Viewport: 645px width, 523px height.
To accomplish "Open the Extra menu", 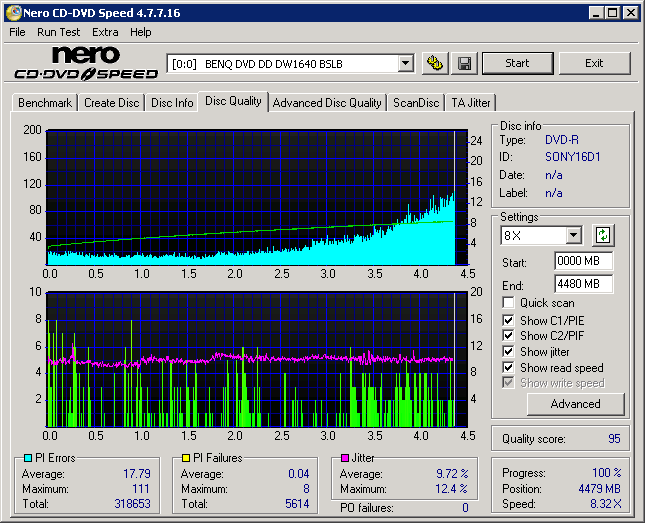I will [x=105, y=32].
